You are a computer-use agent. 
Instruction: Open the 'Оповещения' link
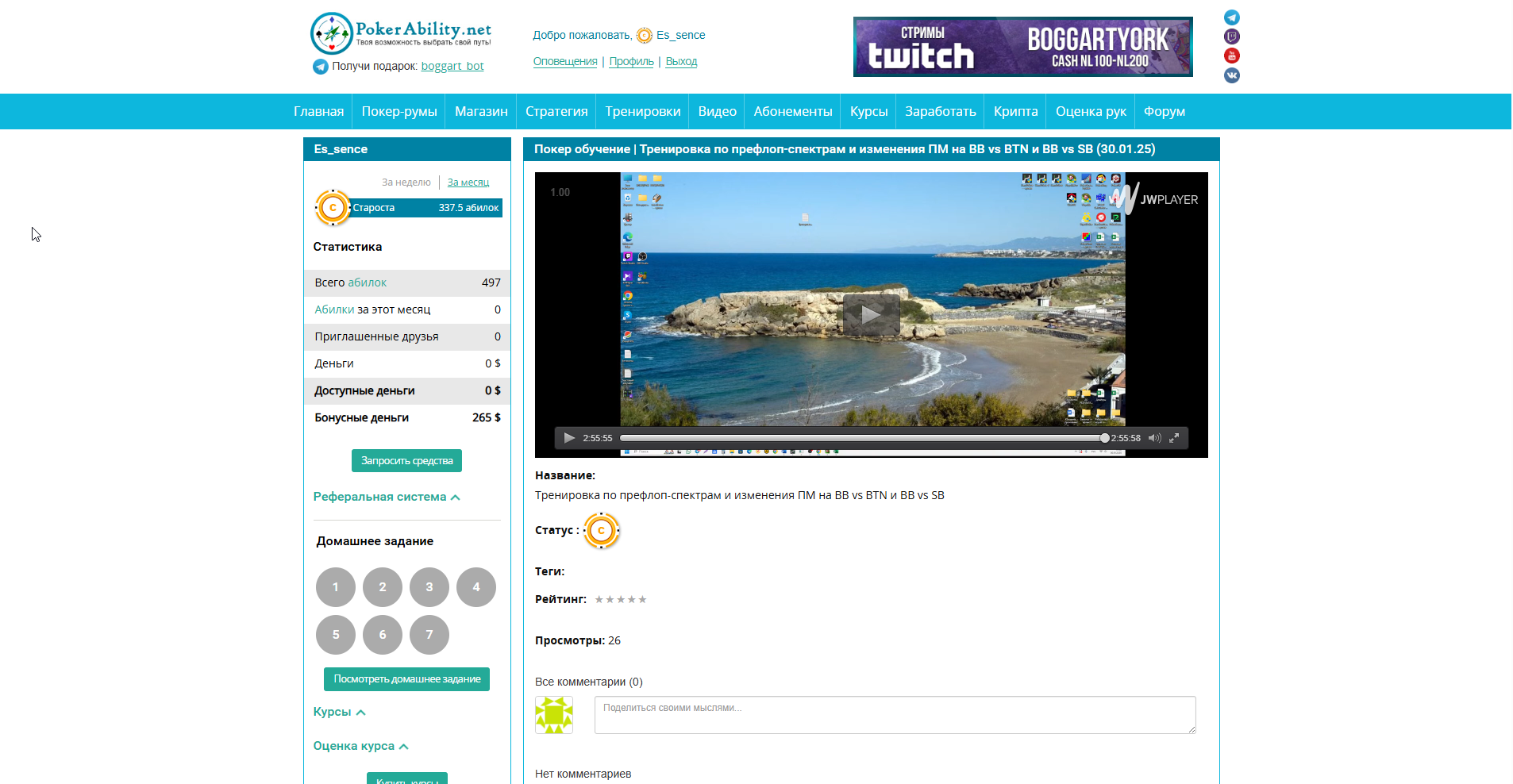point(565,62)
